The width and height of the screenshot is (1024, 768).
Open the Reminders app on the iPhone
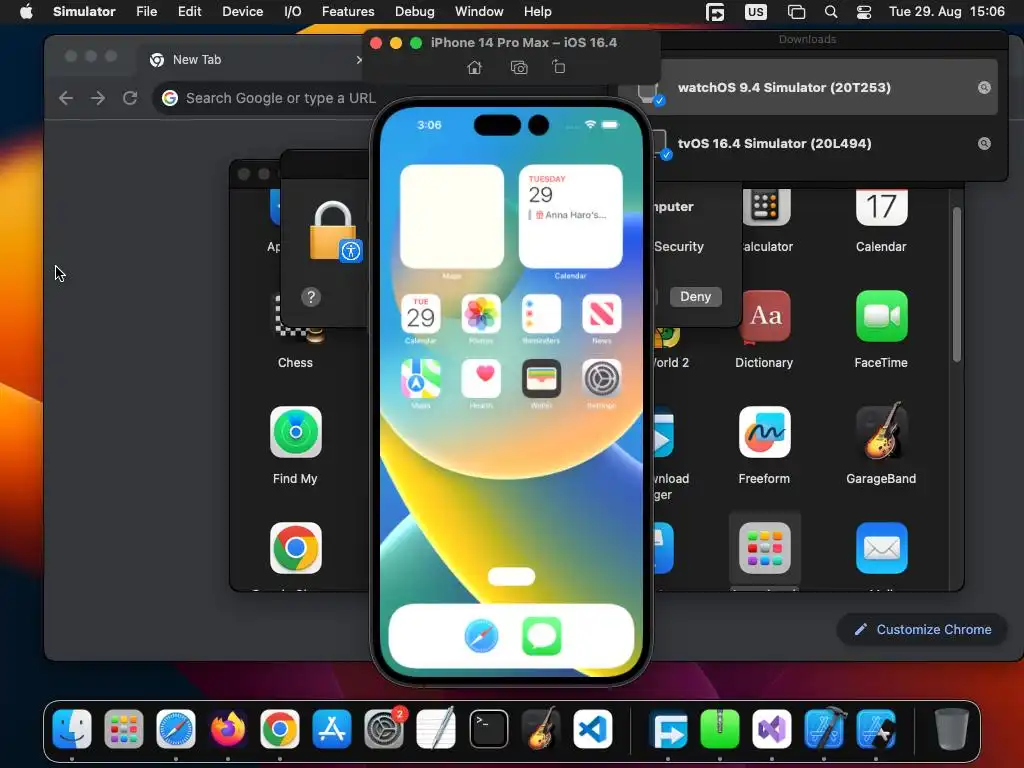click(541, 314)
